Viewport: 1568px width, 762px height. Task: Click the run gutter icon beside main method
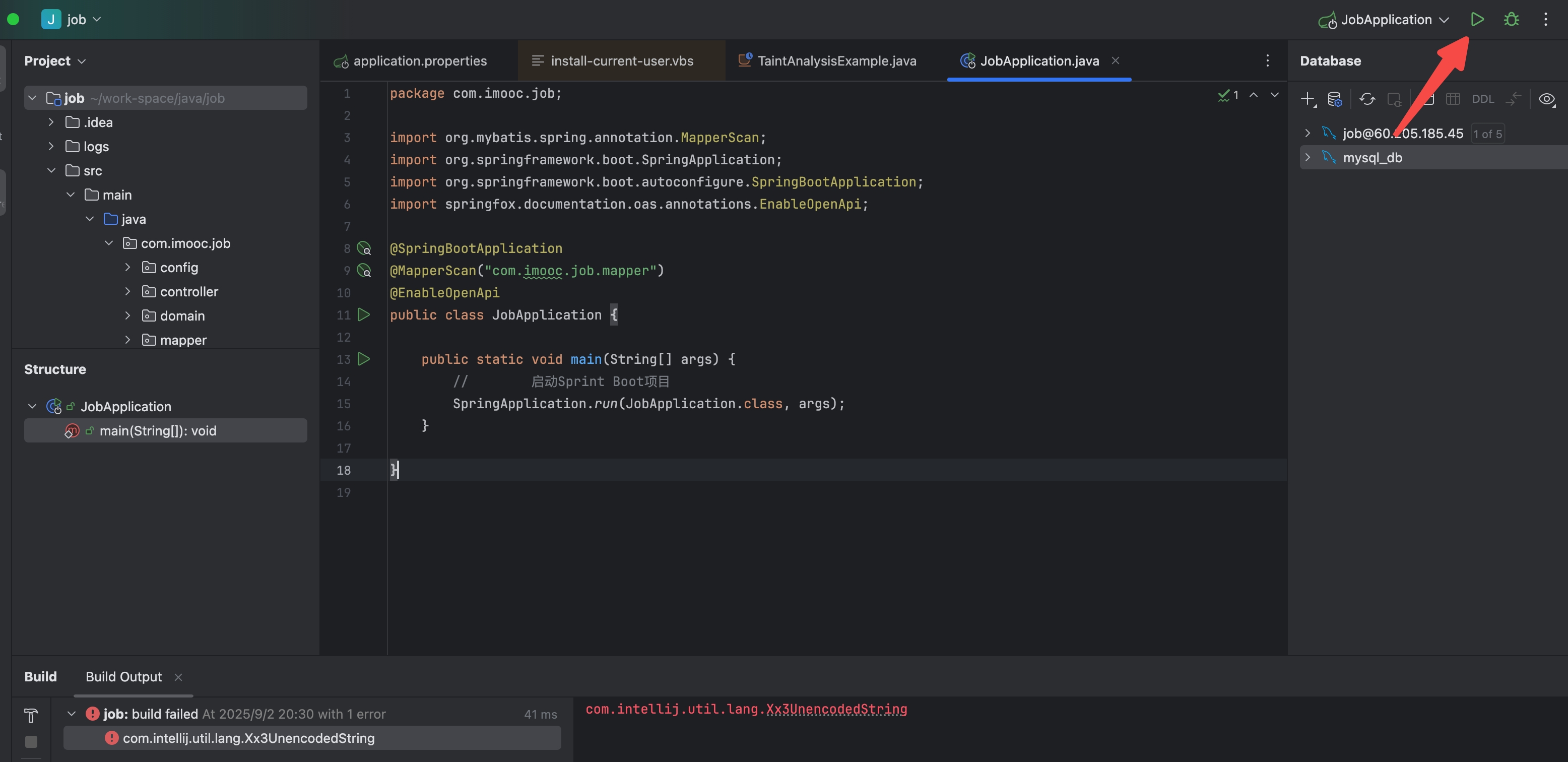[364, 359]
